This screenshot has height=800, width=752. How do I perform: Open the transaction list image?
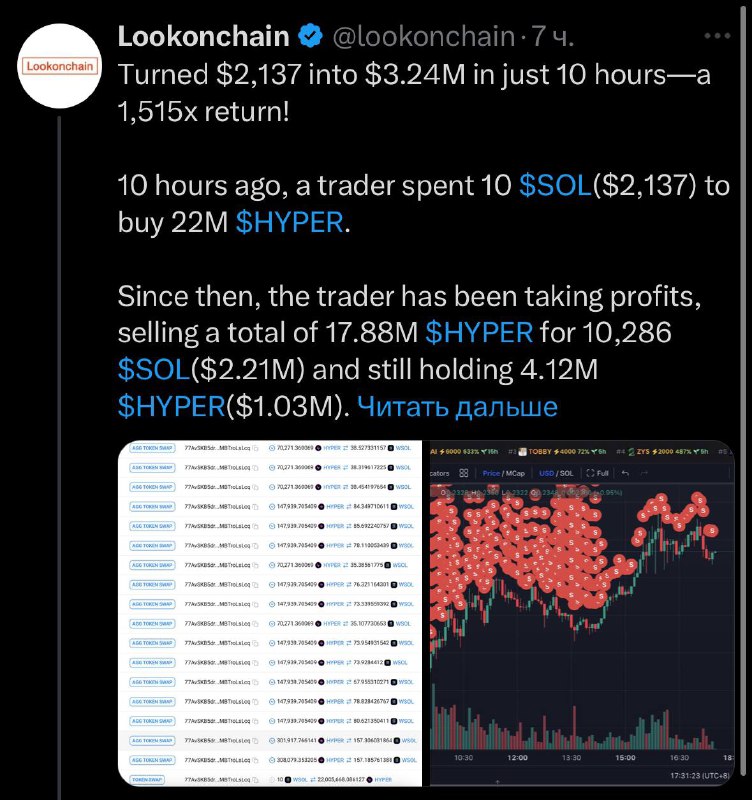pyautogui.click(x=270, y=613)
